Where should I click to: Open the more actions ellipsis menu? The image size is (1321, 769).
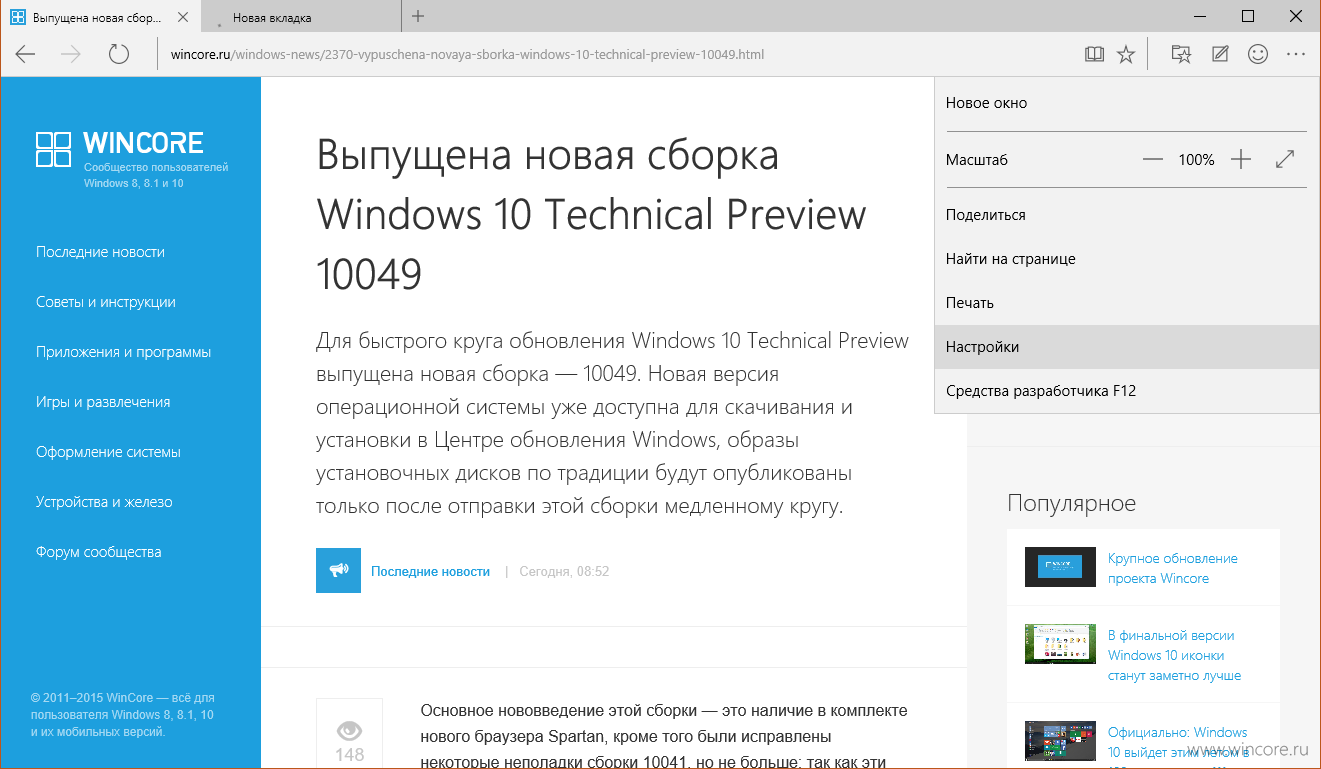click(x=1296, y=54)
